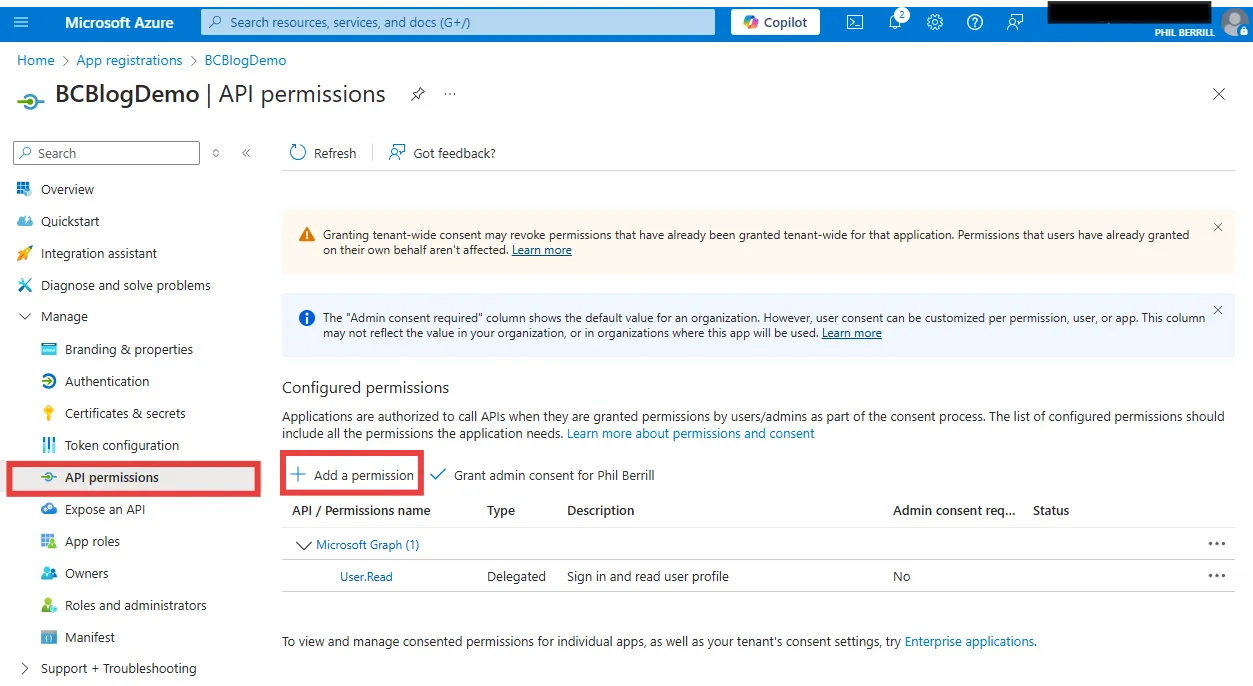
Task: Click the Roles and administrators icon
Action: (x=48, y=605)
